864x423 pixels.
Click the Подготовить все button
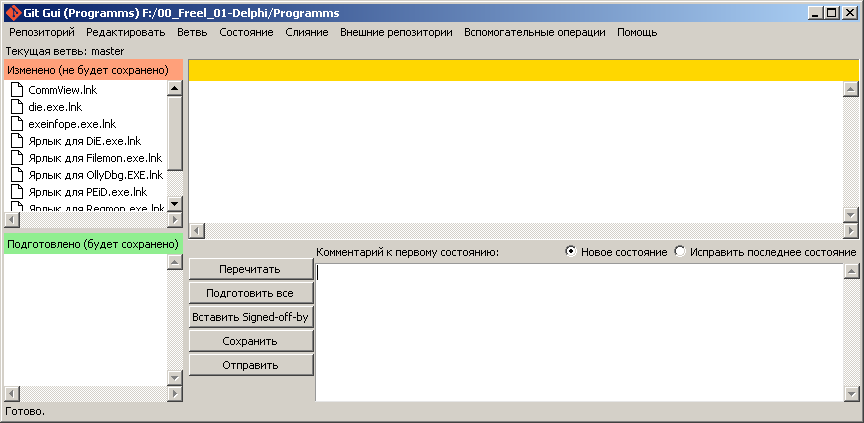[x=251, y=293]
